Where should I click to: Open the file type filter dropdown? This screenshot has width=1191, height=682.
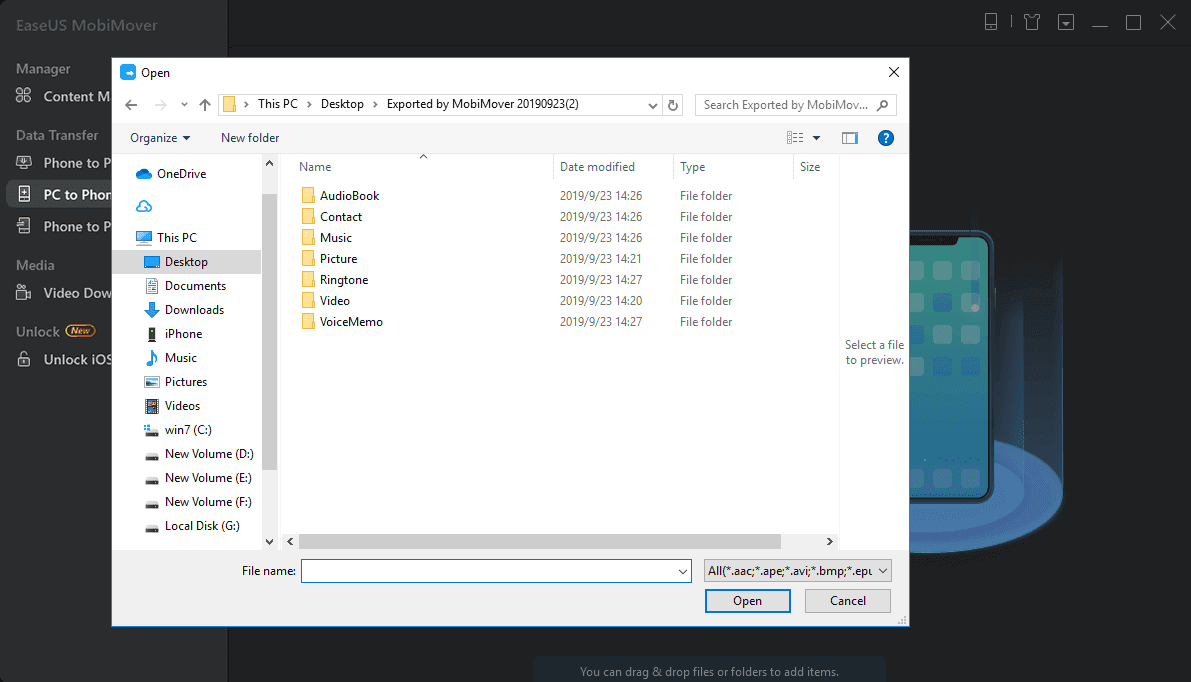tap(795, 569)
